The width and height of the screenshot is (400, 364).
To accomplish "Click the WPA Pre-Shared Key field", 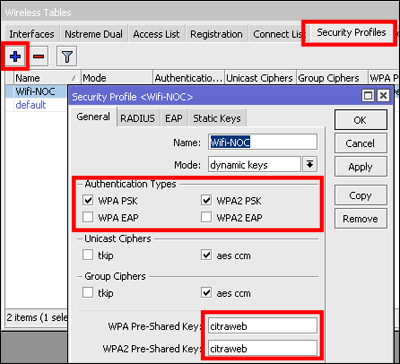I will (263, 326).
